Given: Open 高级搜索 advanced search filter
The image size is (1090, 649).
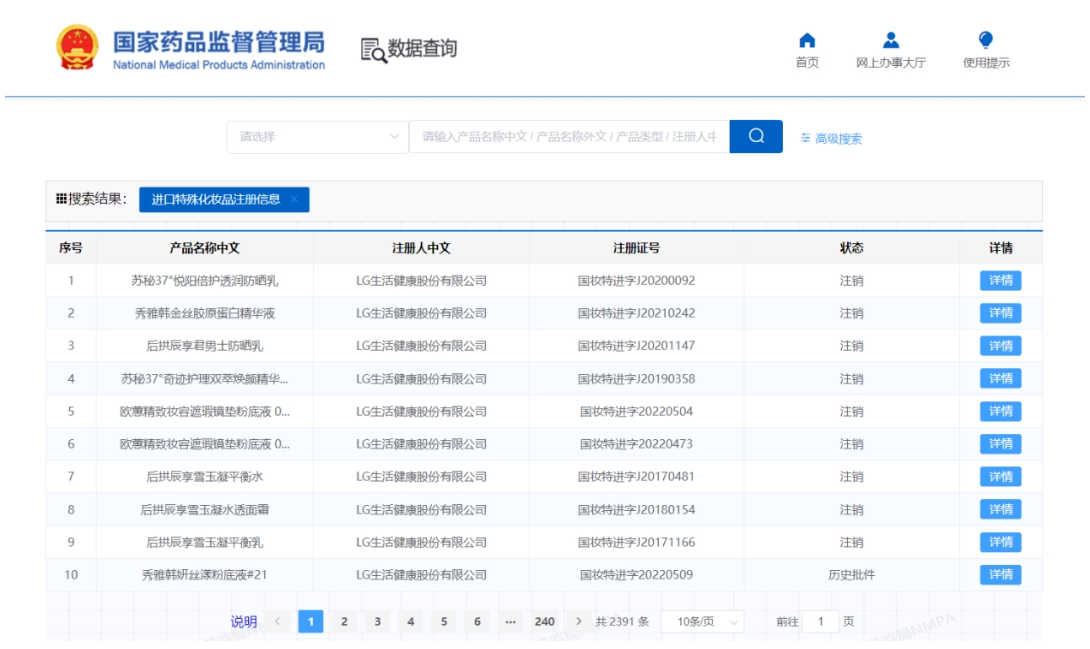Looking at the screenshot, I should (831, 139).
